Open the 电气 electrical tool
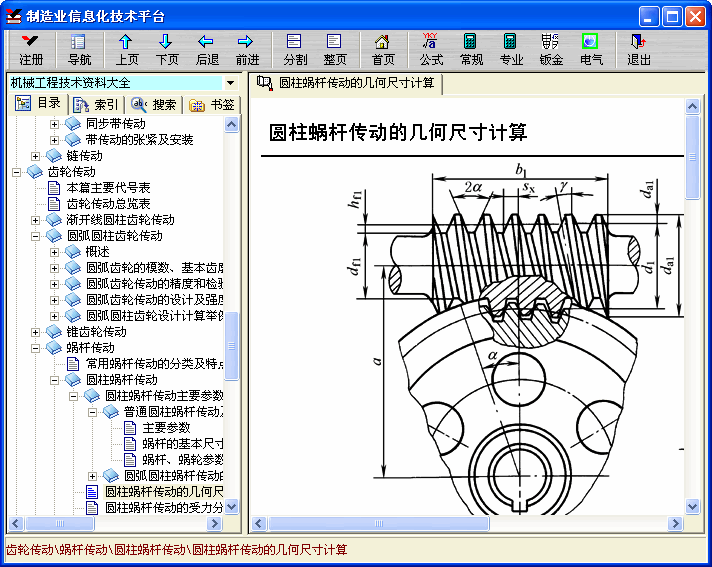This screenshot has height=567, width=712. [x=591, y=49]
